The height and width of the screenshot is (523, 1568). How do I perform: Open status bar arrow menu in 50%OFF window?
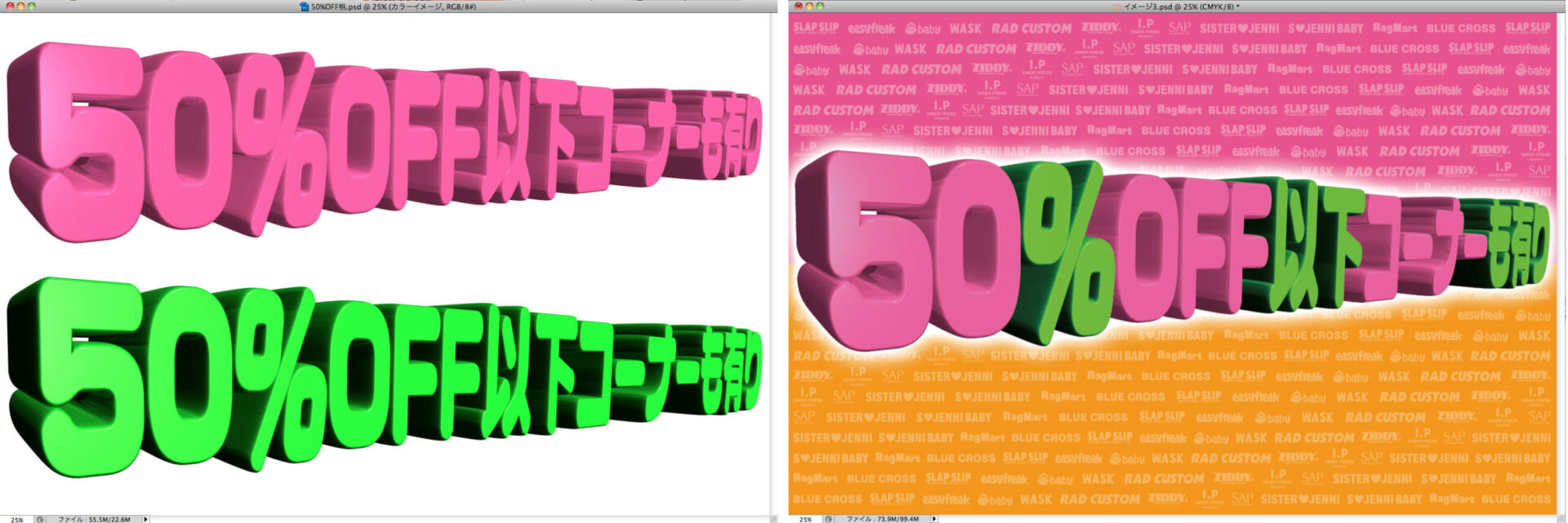(145, 519)
